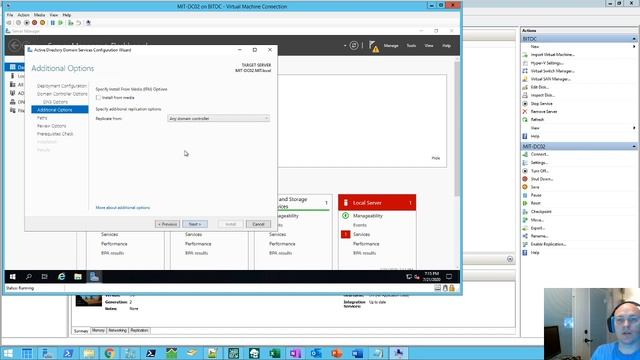
Task: Open the Help menu in VM Connection
Action: [67, 15]
